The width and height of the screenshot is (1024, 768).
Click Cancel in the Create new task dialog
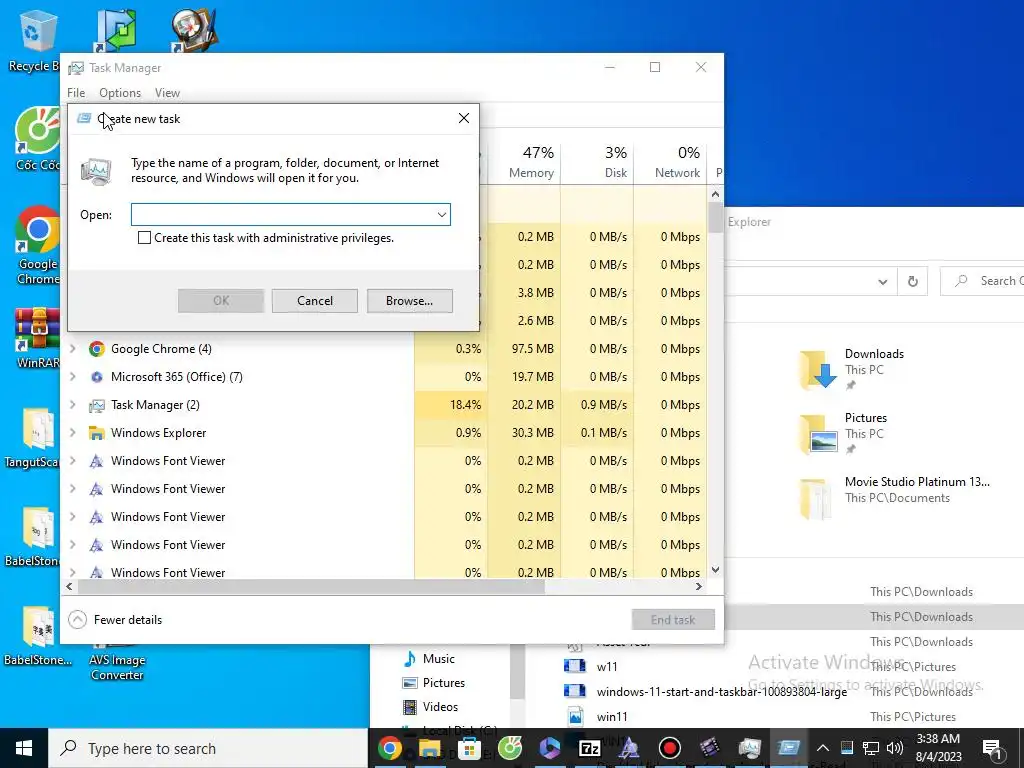tap(315, 300)
